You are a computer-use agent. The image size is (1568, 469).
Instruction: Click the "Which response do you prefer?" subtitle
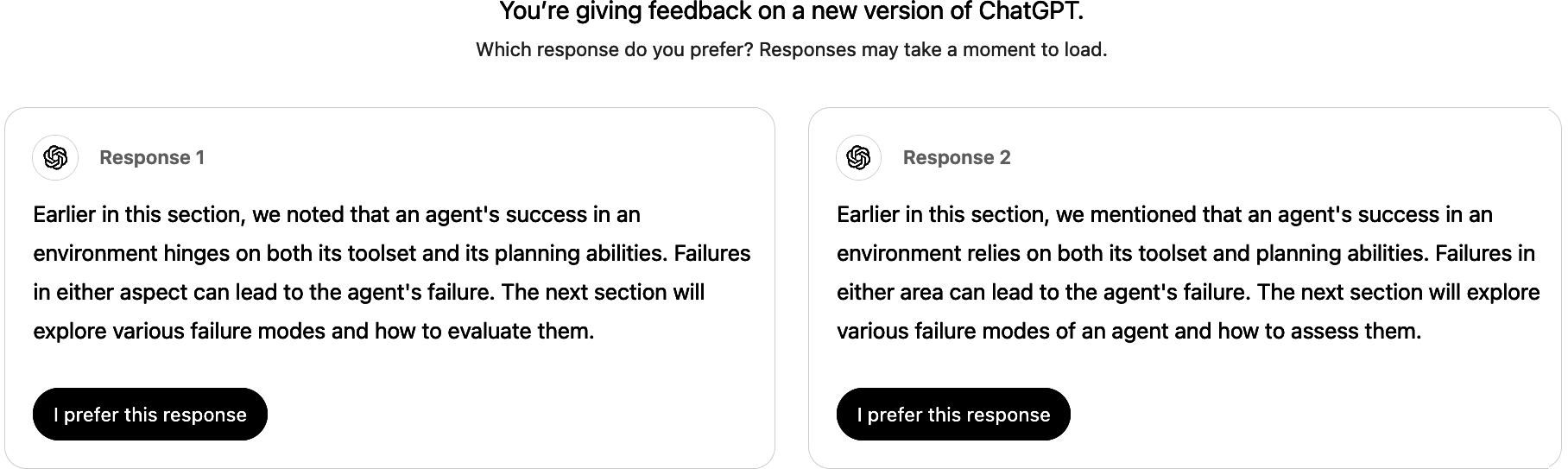[791, 50]
